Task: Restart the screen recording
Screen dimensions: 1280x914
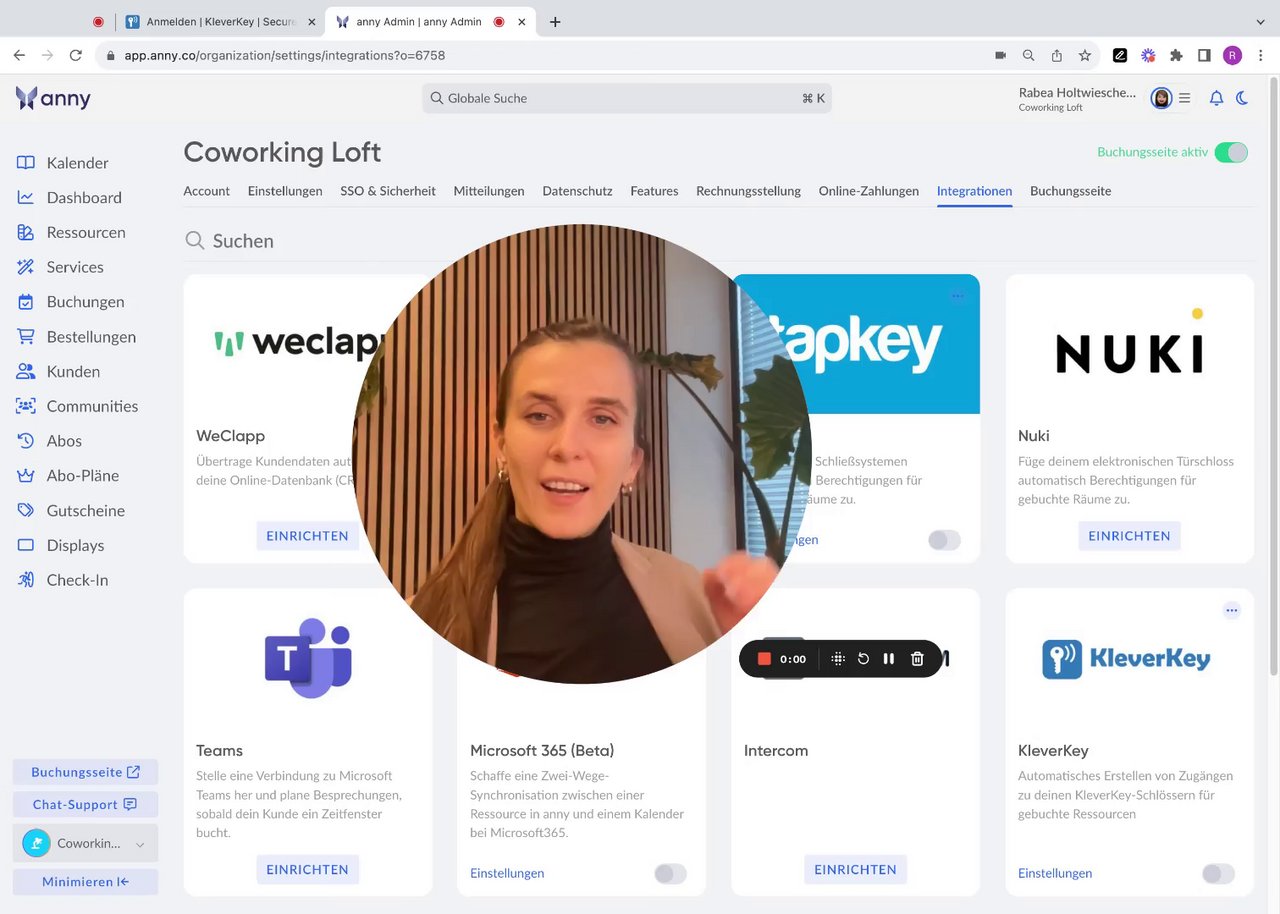Action: click(863, 659)
